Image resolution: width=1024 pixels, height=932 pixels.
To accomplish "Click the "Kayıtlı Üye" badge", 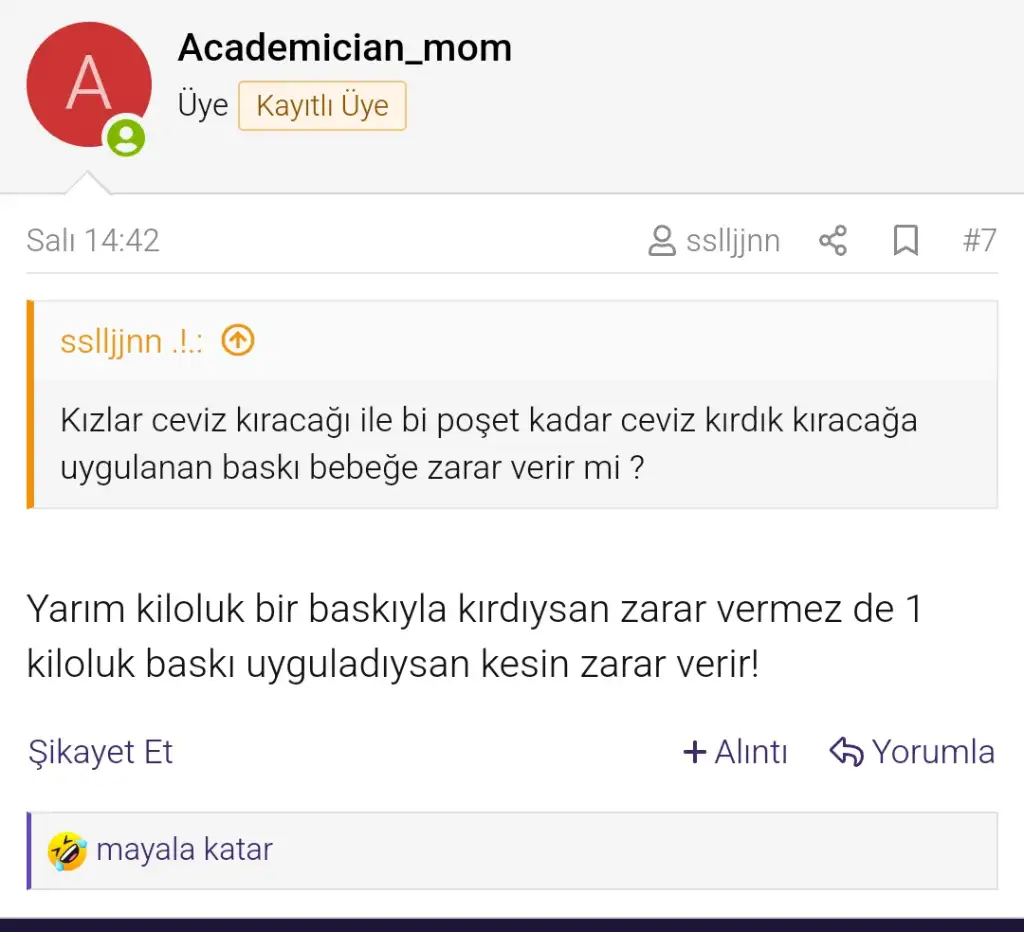I will (322, 106).
